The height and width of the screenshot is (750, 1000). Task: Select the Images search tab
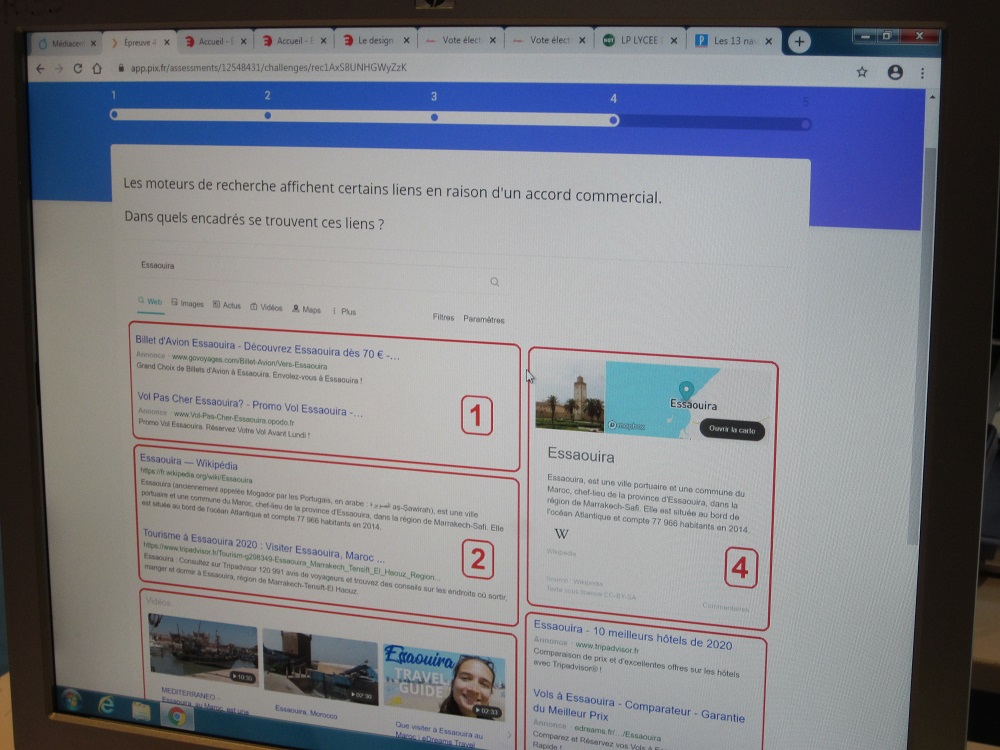[188, 304]
